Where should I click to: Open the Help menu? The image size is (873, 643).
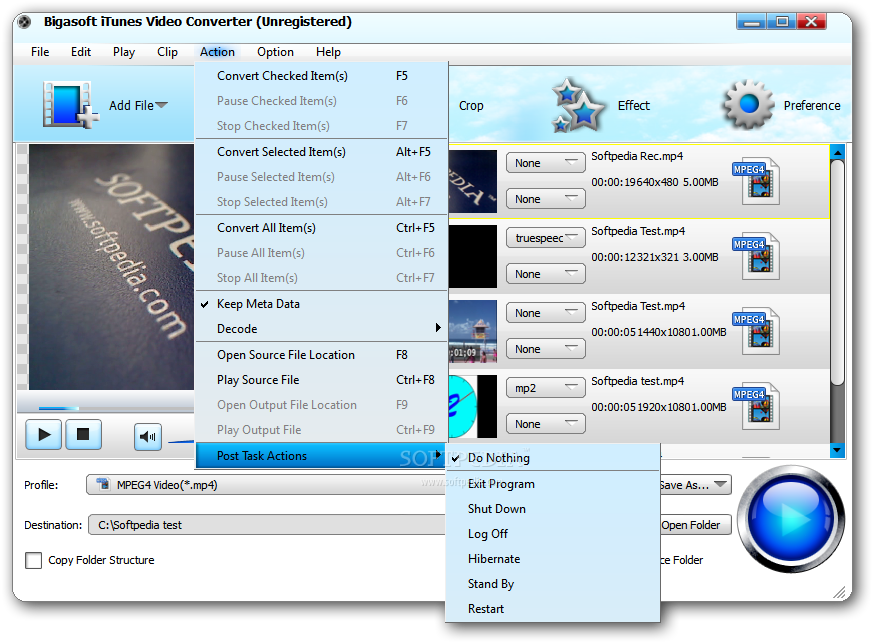point(328,52)
